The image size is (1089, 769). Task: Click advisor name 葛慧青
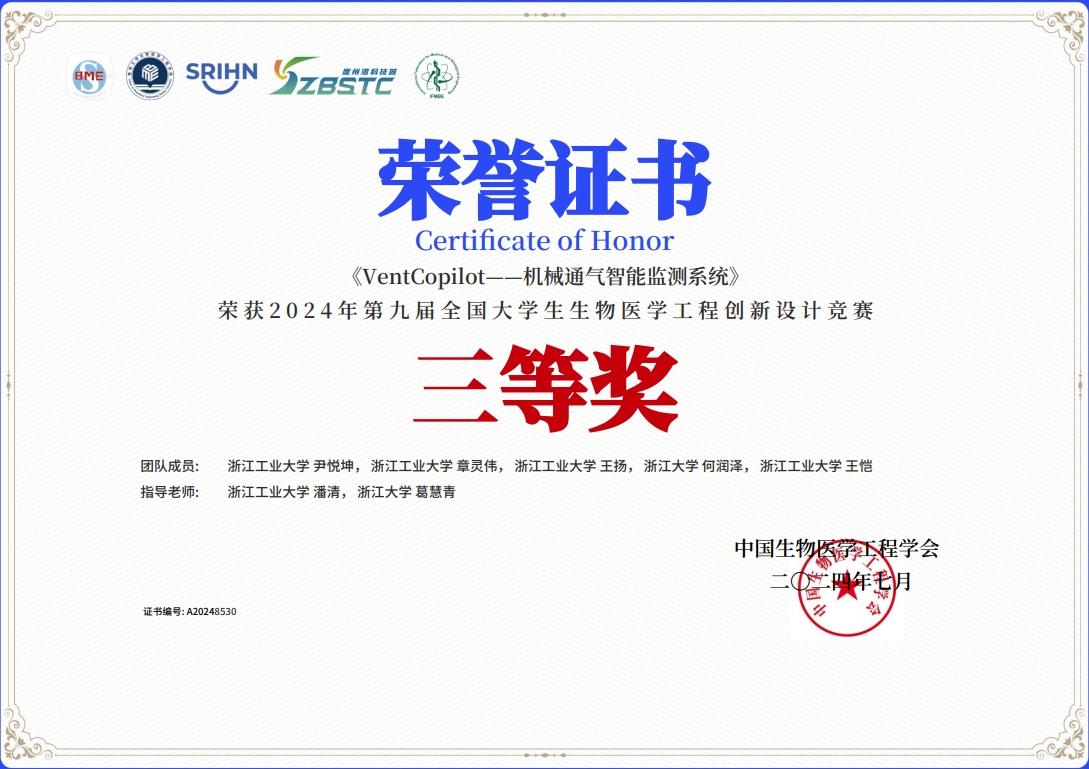coord(435,492)
